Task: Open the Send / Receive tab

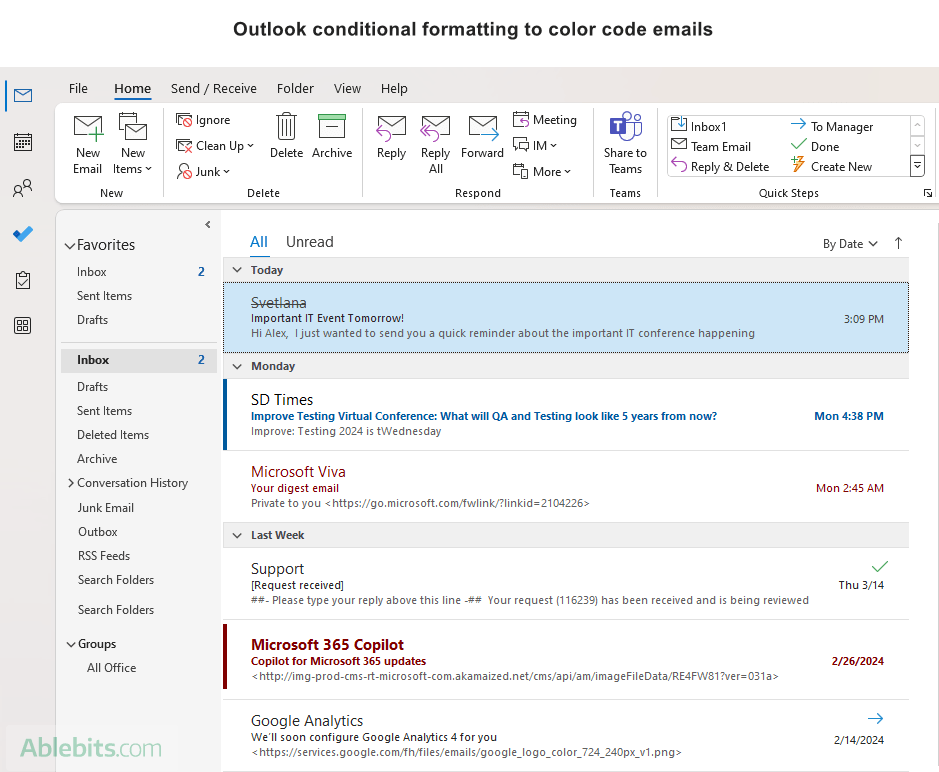Action: (x=214, y=89)
